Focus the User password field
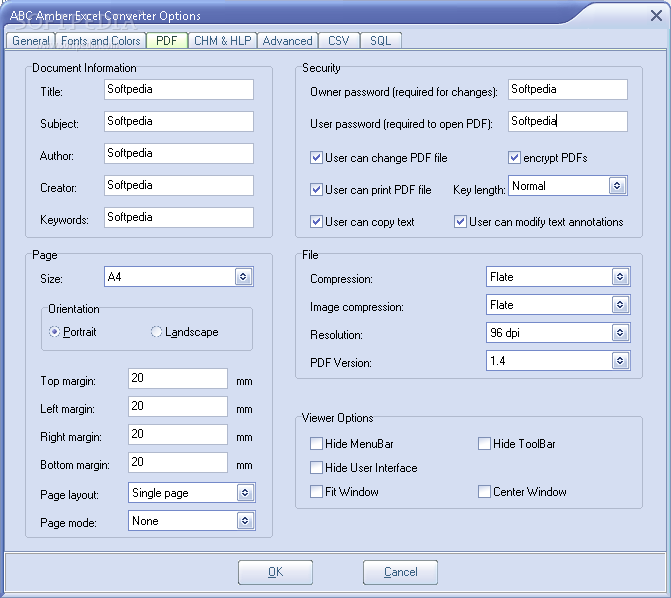The image size is (671, 598). point(568,122)
